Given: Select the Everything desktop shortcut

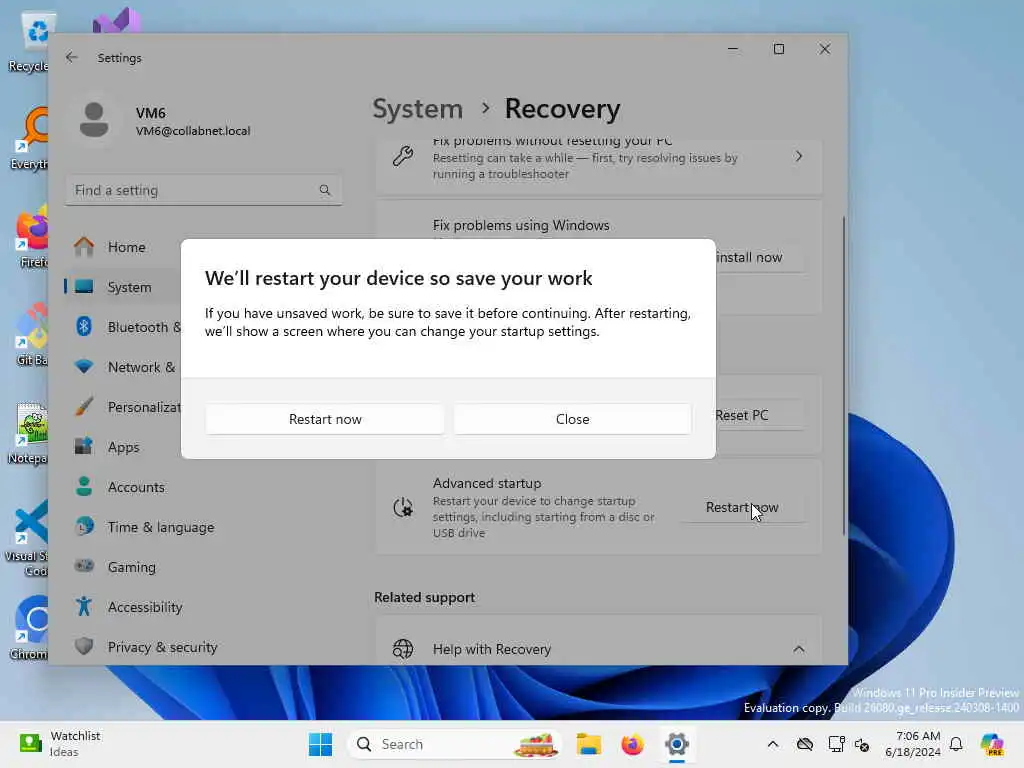Looking at the screenshot, I should click(x=30, y=140).
